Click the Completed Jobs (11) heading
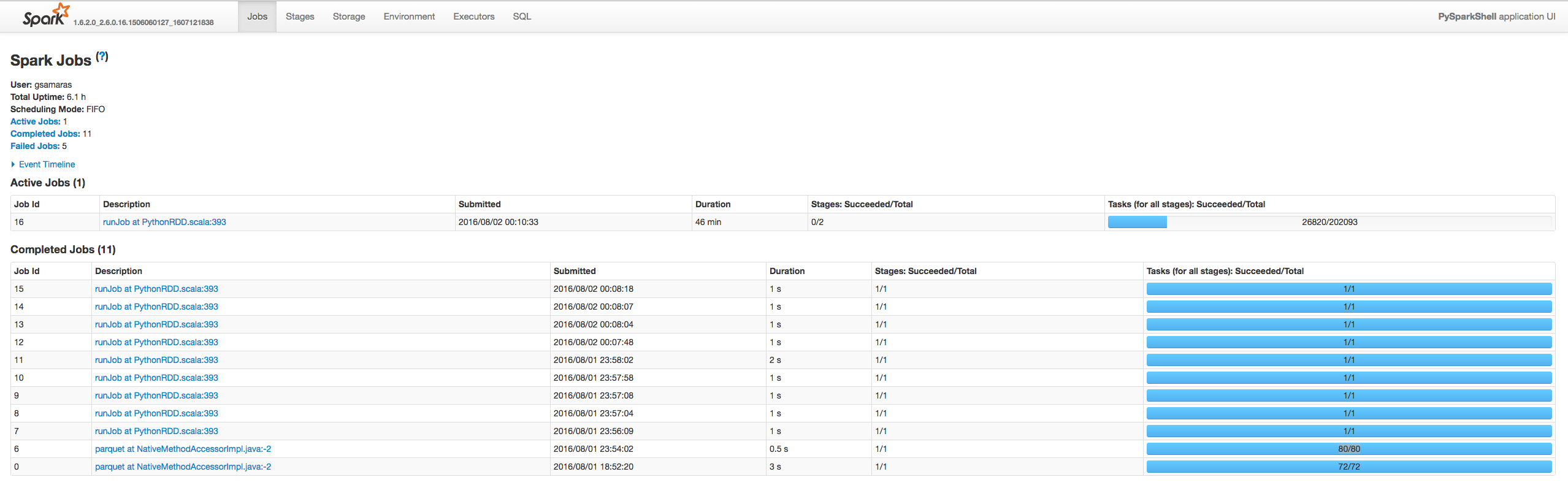The image size is (1568, 485). 63,250
